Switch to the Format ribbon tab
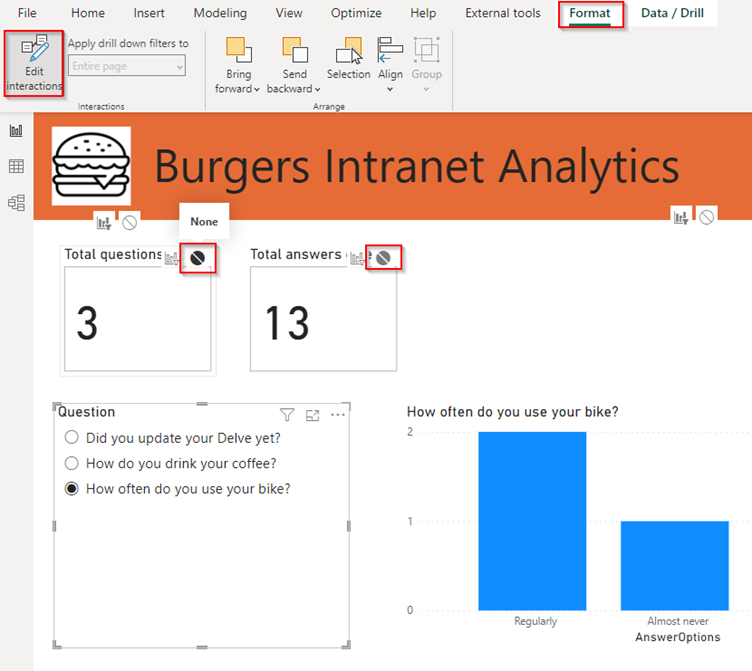Screen dimensions: 752x671 click(x=590, y=13)
